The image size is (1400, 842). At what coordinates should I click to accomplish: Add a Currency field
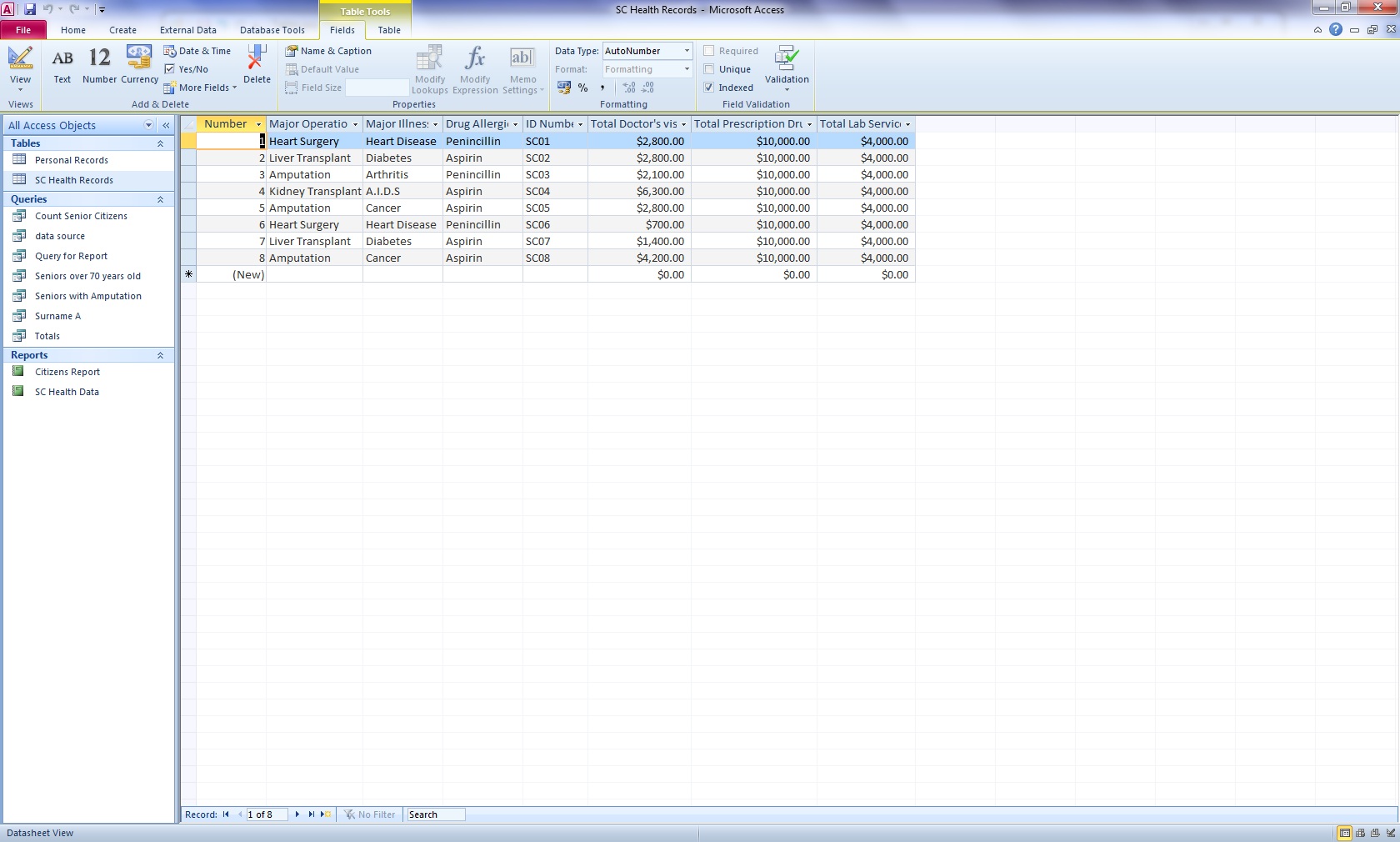coord(139,66)
